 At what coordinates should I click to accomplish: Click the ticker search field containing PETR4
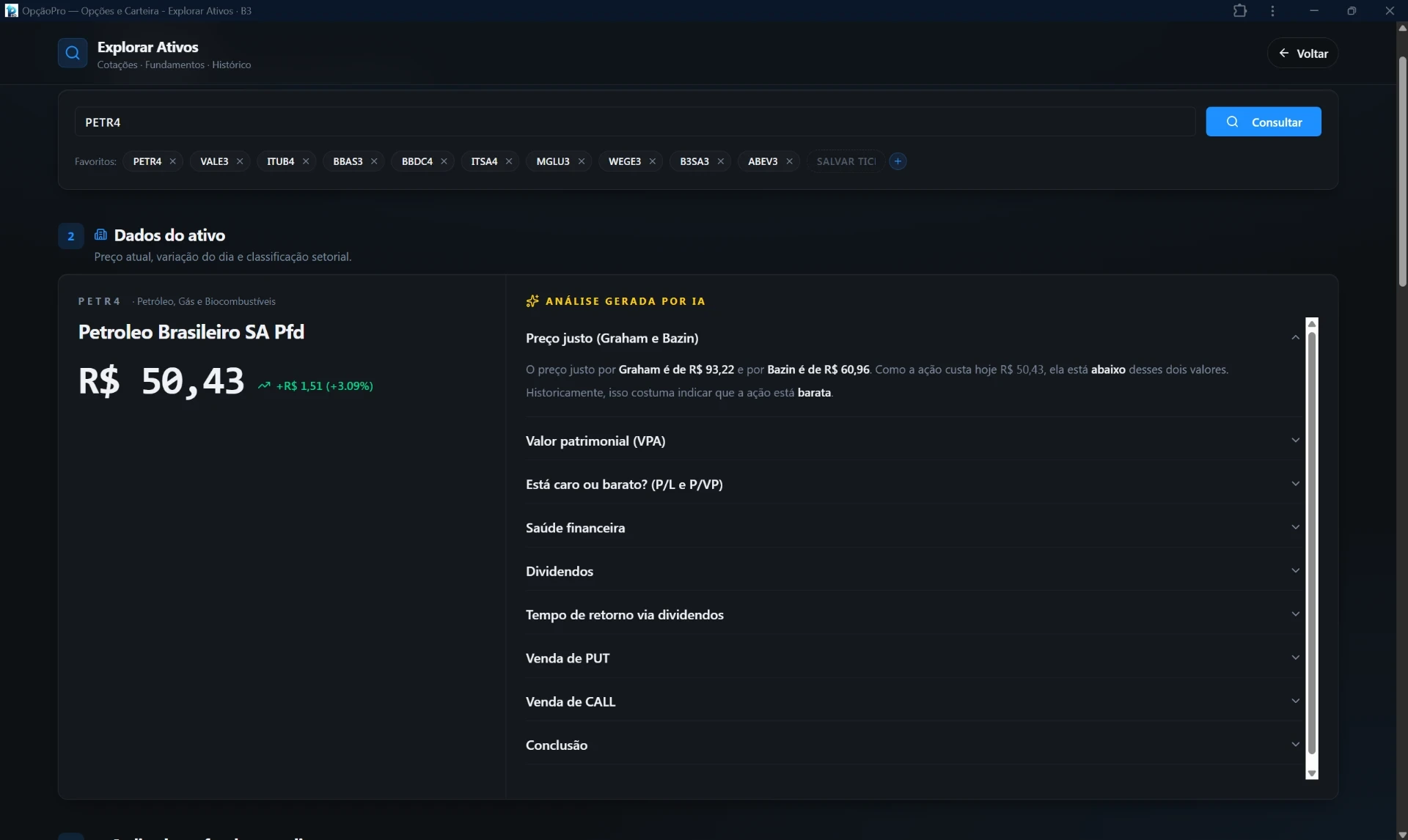tap(635, 122)
